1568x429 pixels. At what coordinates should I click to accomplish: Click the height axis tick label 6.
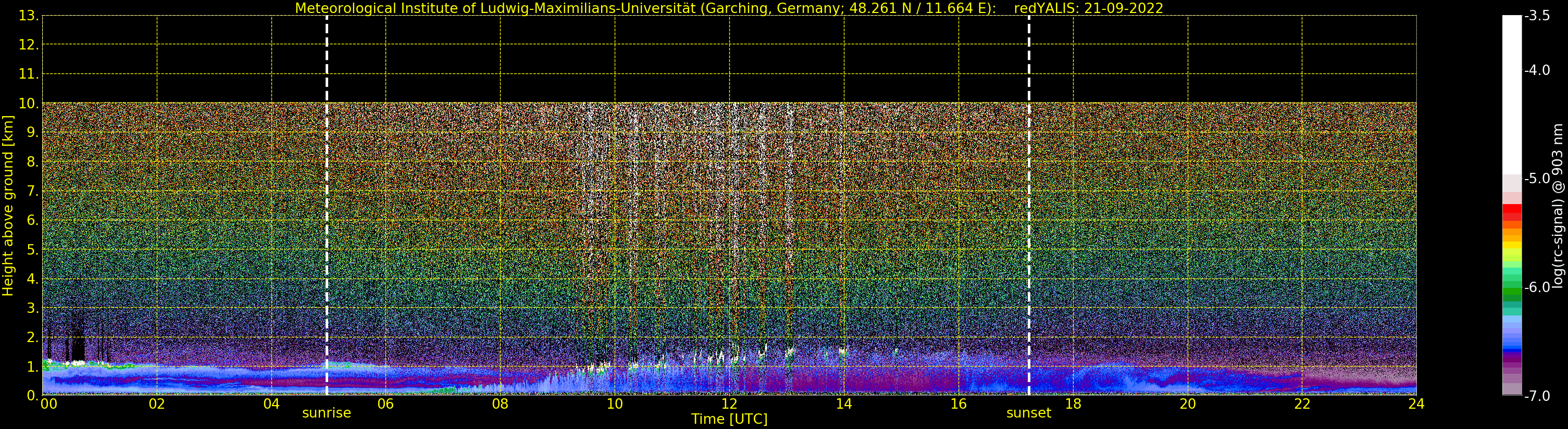click(x=32, y=220)
